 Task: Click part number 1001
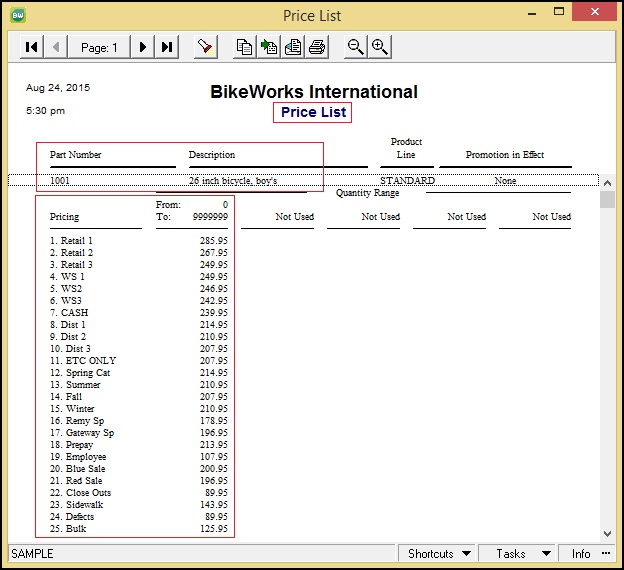(60, 180)
